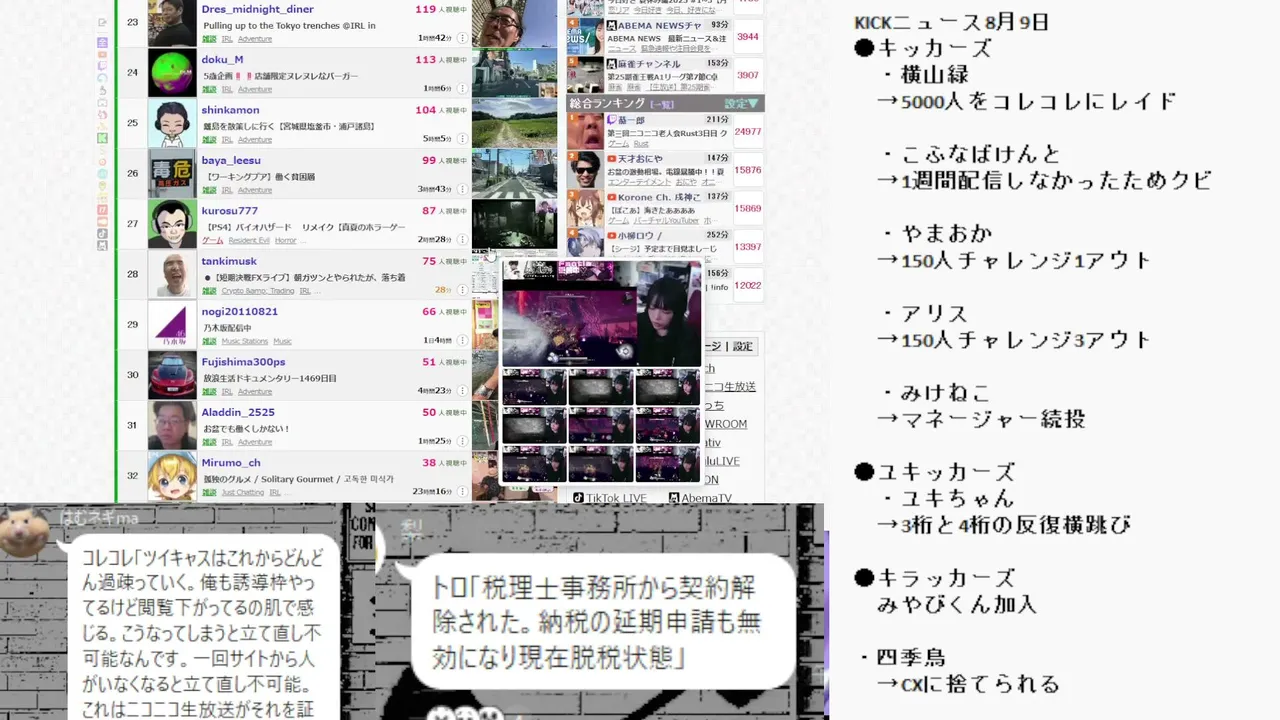Click the Horror tag on kurosu777
Image resolution: width=1280 pixels, height=720 pixels.
[x=286, y=241]
